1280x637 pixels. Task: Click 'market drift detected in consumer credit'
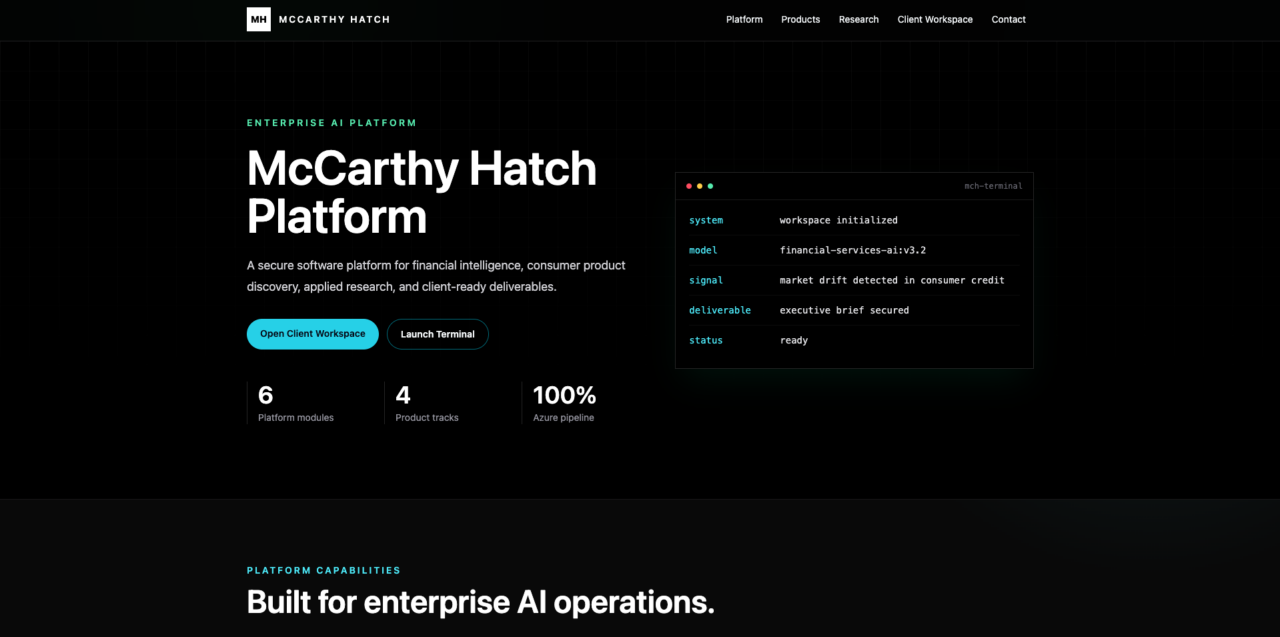click(892, 280)
